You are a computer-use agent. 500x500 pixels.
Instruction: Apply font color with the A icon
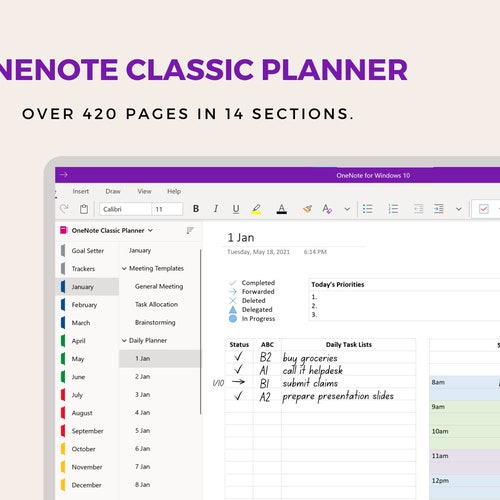282,209
